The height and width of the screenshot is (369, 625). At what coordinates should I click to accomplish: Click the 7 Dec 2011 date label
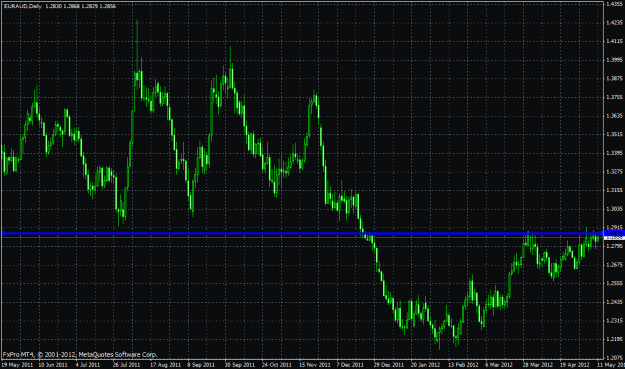[350, 365]
